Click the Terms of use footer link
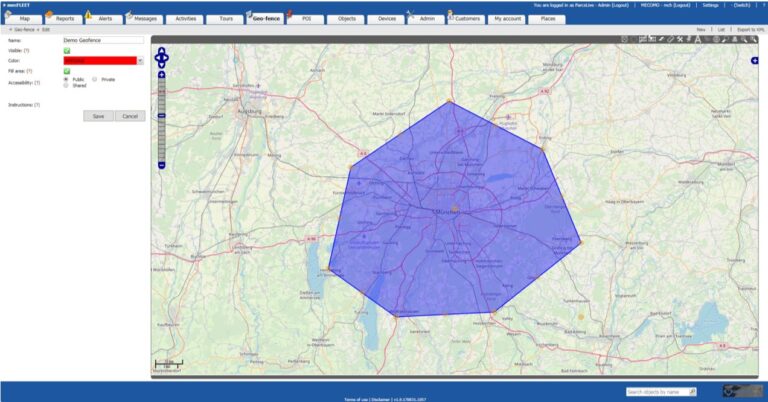The width and height of the screenshot is (768, 402). (356, 399)
